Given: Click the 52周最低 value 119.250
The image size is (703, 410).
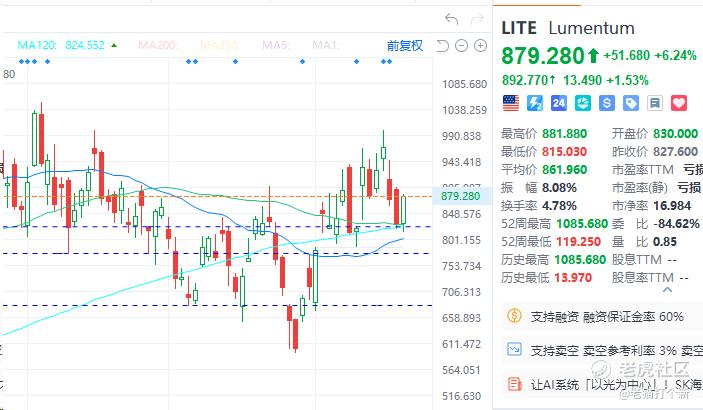Looking at the screenshot, I should click(578, 241).
